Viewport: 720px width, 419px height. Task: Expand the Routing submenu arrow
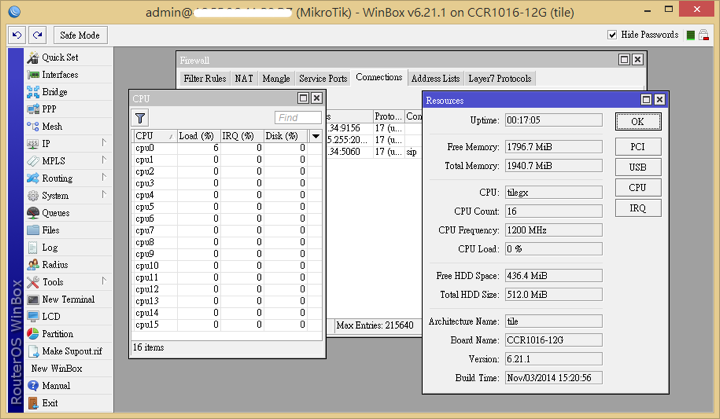pos(104,177)
